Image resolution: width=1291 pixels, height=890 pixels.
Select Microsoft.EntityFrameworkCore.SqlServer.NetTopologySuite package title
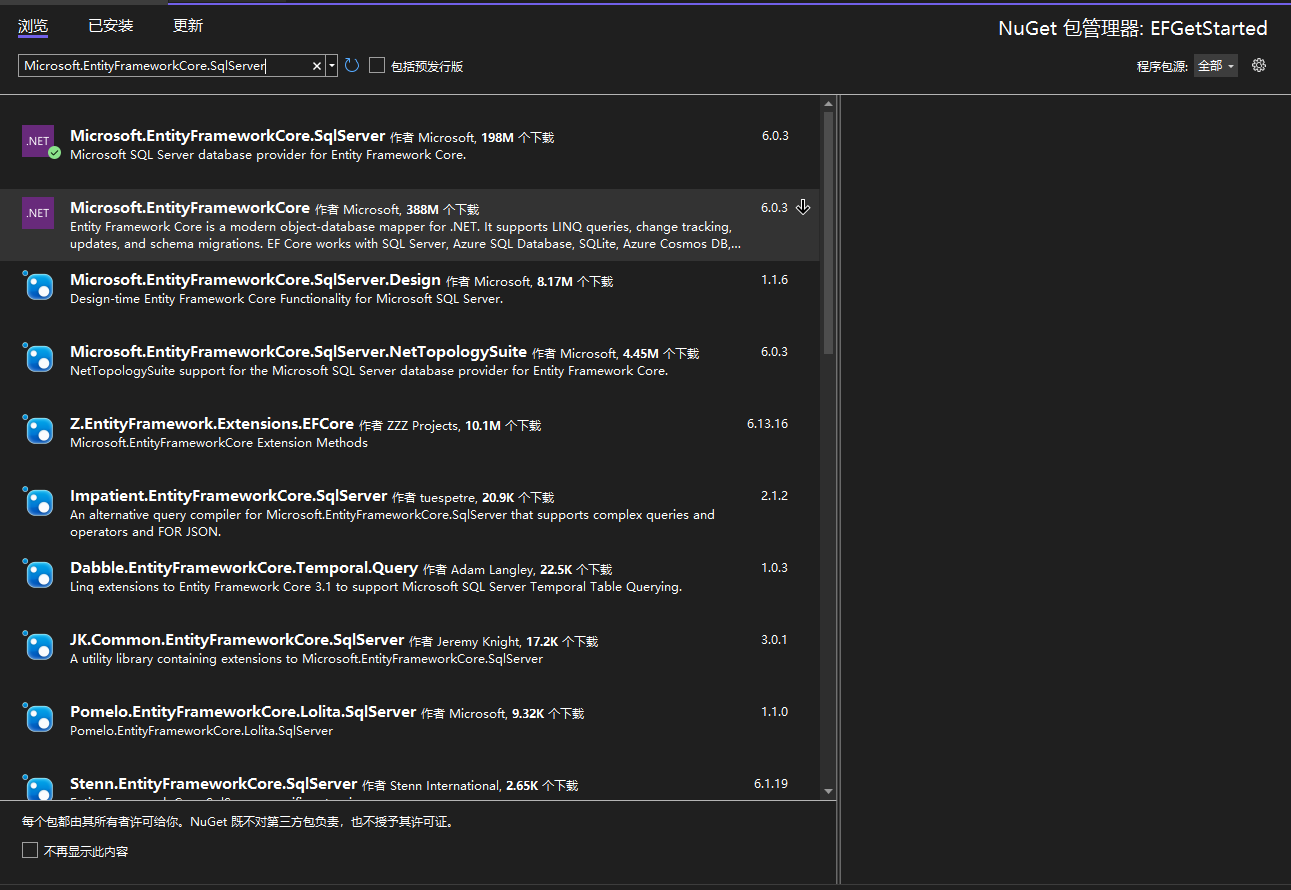[x=298, y=352]
